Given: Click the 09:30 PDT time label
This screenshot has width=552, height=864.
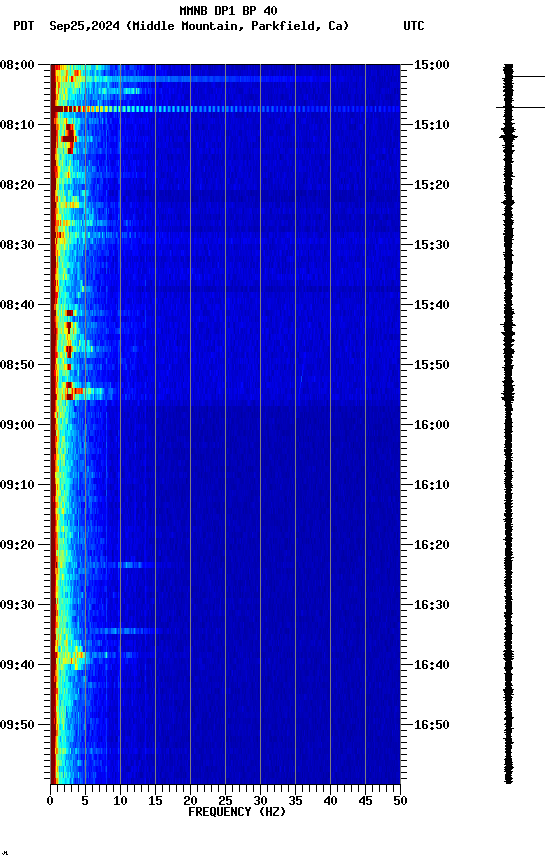Looking at the screenshot, I should pyautogui.click(x=17, y=605).
